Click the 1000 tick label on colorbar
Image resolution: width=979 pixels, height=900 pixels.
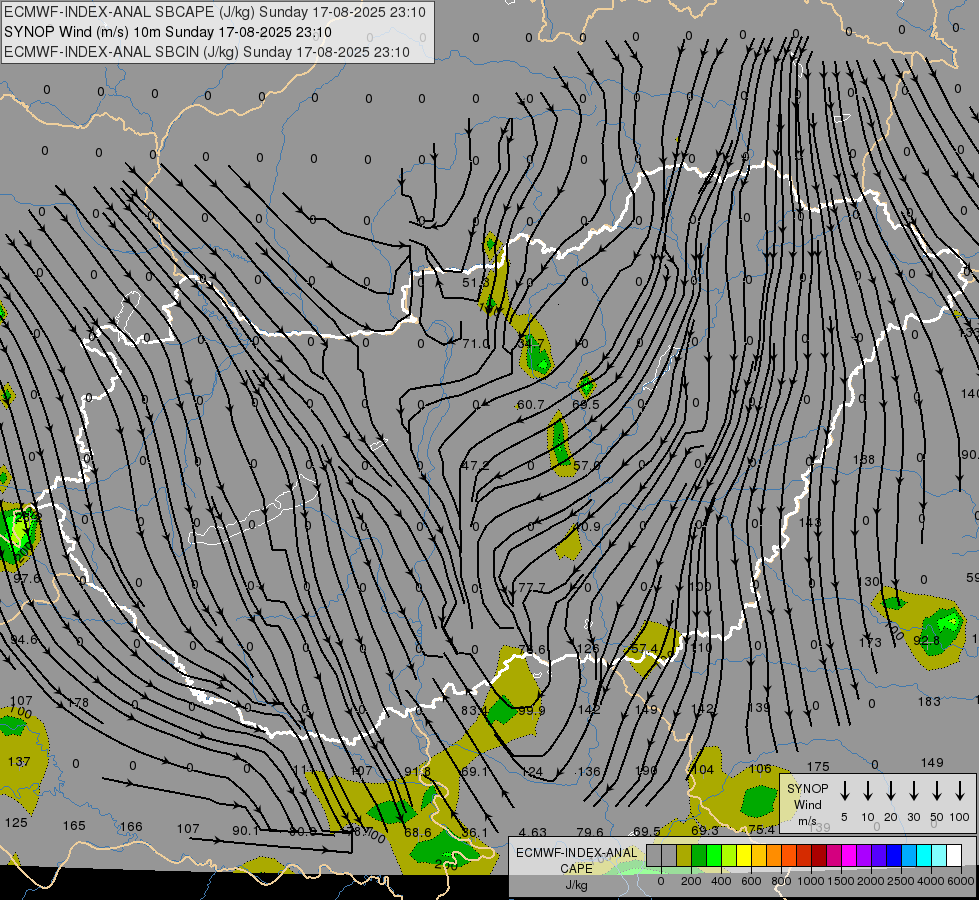tap(811, 881)
